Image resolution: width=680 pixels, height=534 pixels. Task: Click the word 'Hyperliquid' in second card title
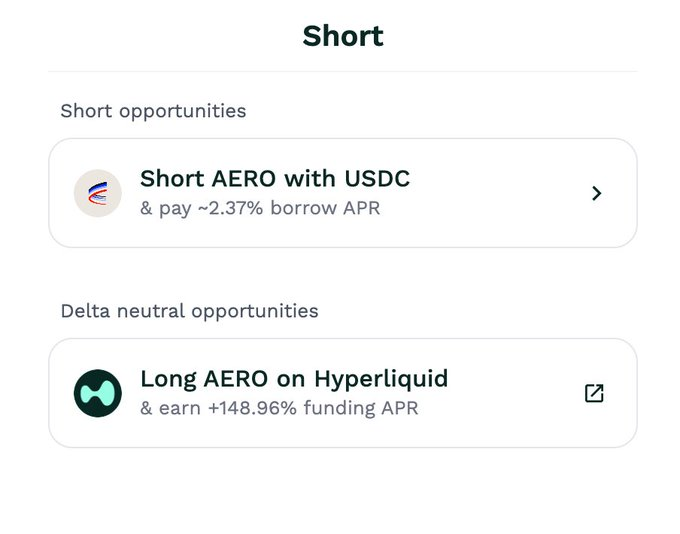click(x=381, y=379)
